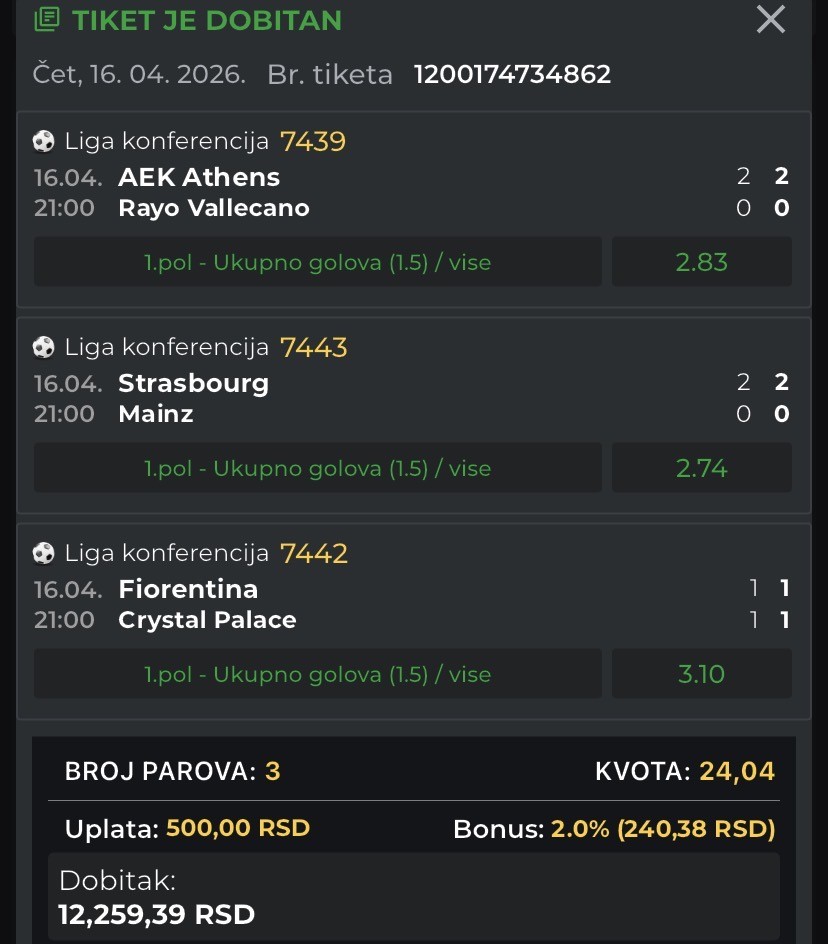The height and width of the screenshot is (944, 828).
Task: Click the soccer ball icon for match 7443
Action: (44, 348)
